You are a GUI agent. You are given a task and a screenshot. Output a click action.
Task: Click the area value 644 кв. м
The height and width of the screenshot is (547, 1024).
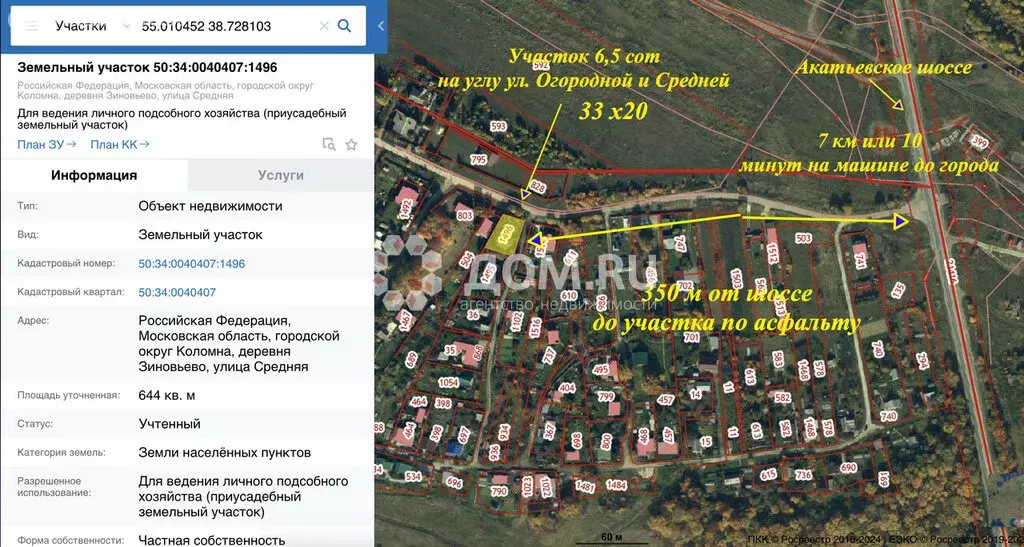pos(167,396)
